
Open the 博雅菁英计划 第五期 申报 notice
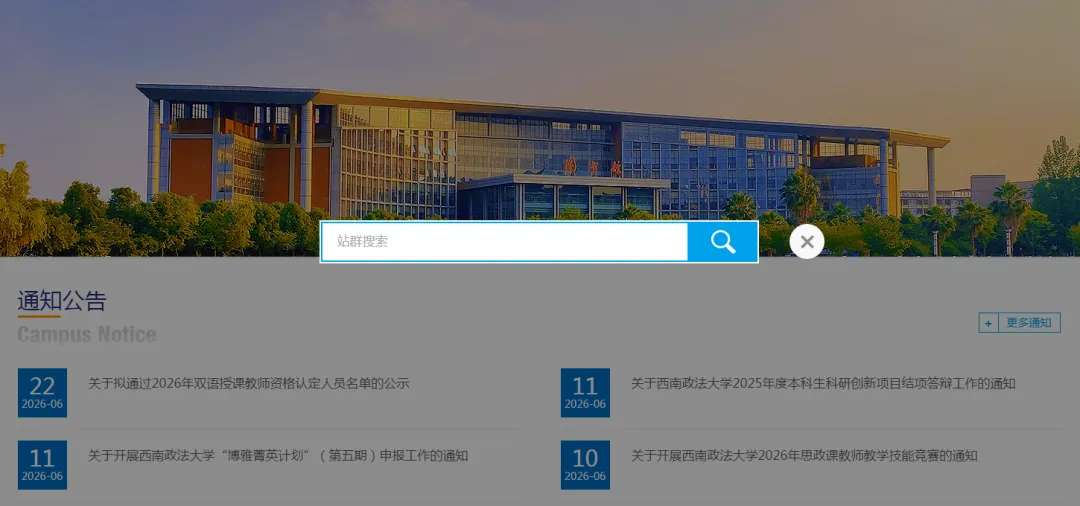point(278,456)
